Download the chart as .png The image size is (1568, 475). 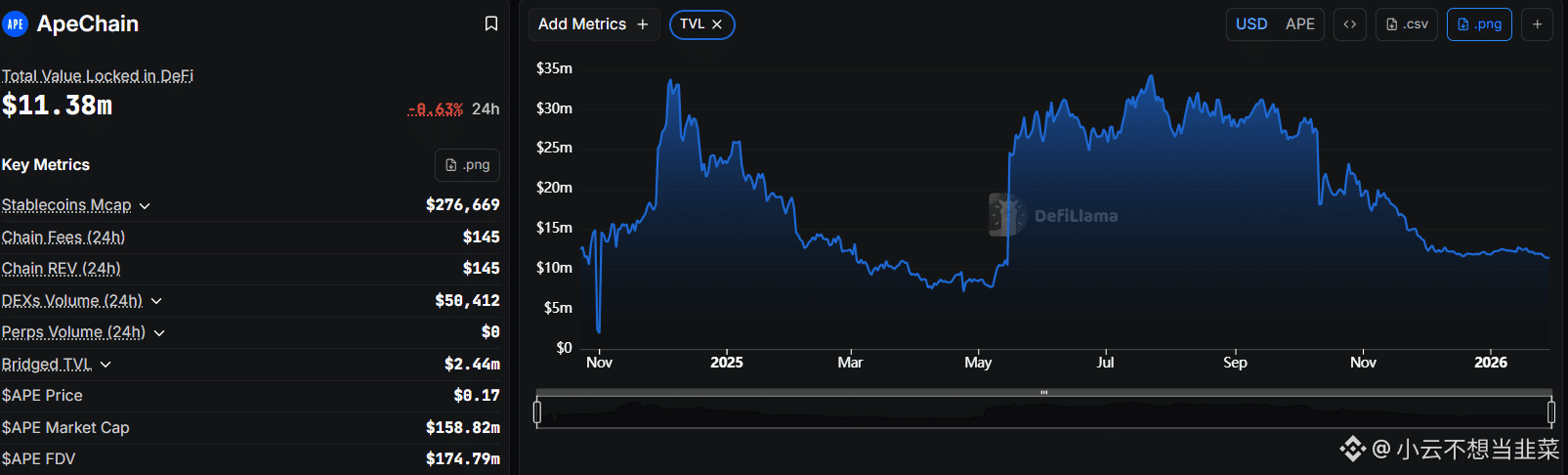(1479, 24)
